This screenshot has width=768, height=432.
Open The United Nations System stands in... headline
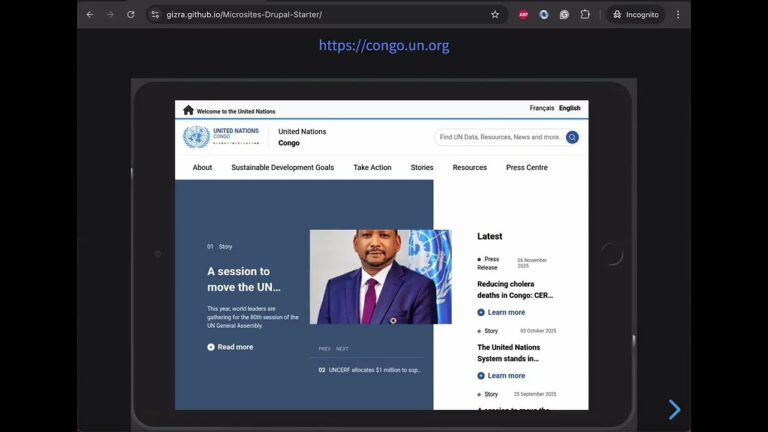508,353
